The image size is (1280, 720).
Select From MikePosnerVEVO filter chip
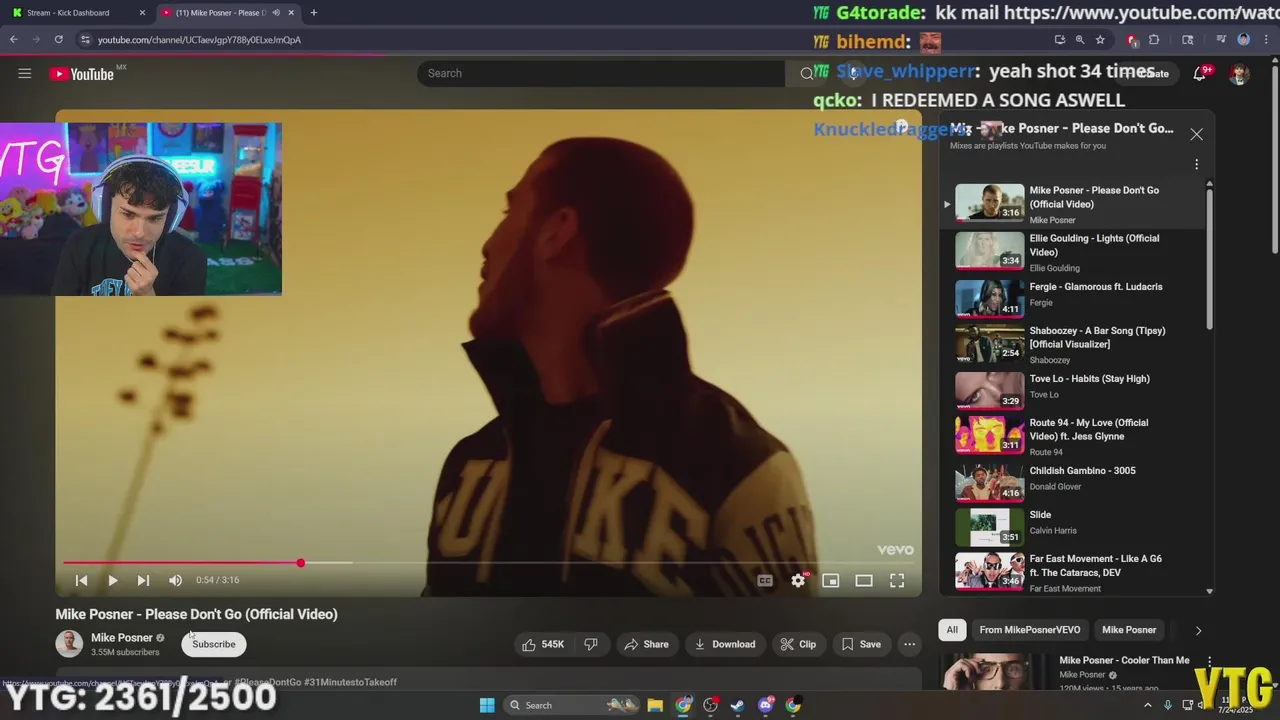pyautogui.click(x=1029, y=630)
